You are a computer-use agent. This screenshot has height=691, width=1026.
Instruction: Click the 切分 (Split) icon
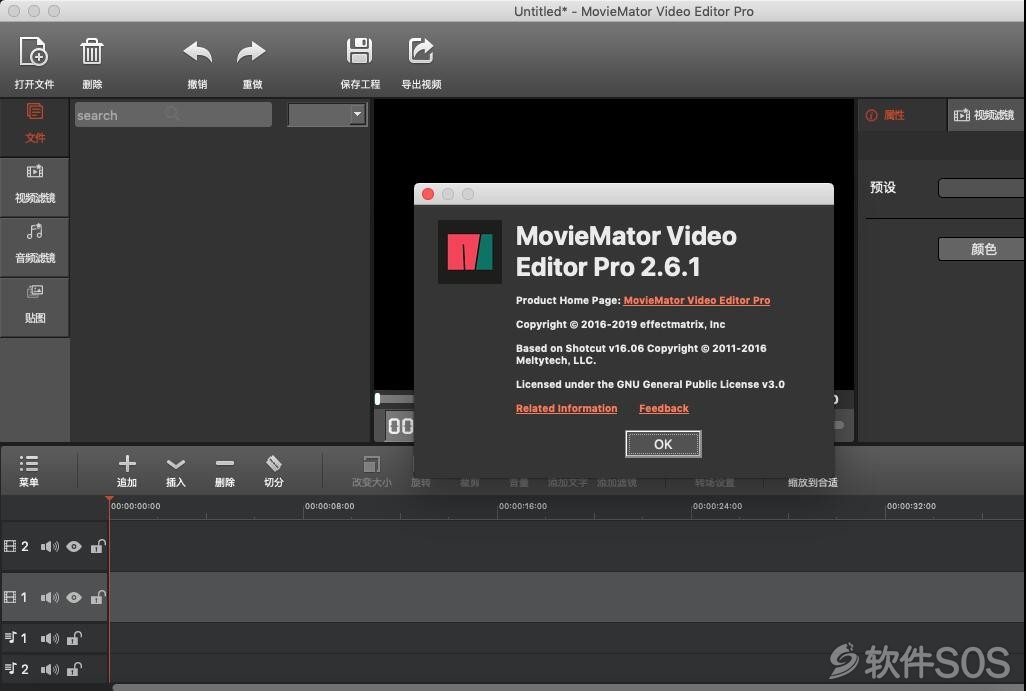point(274,463)
